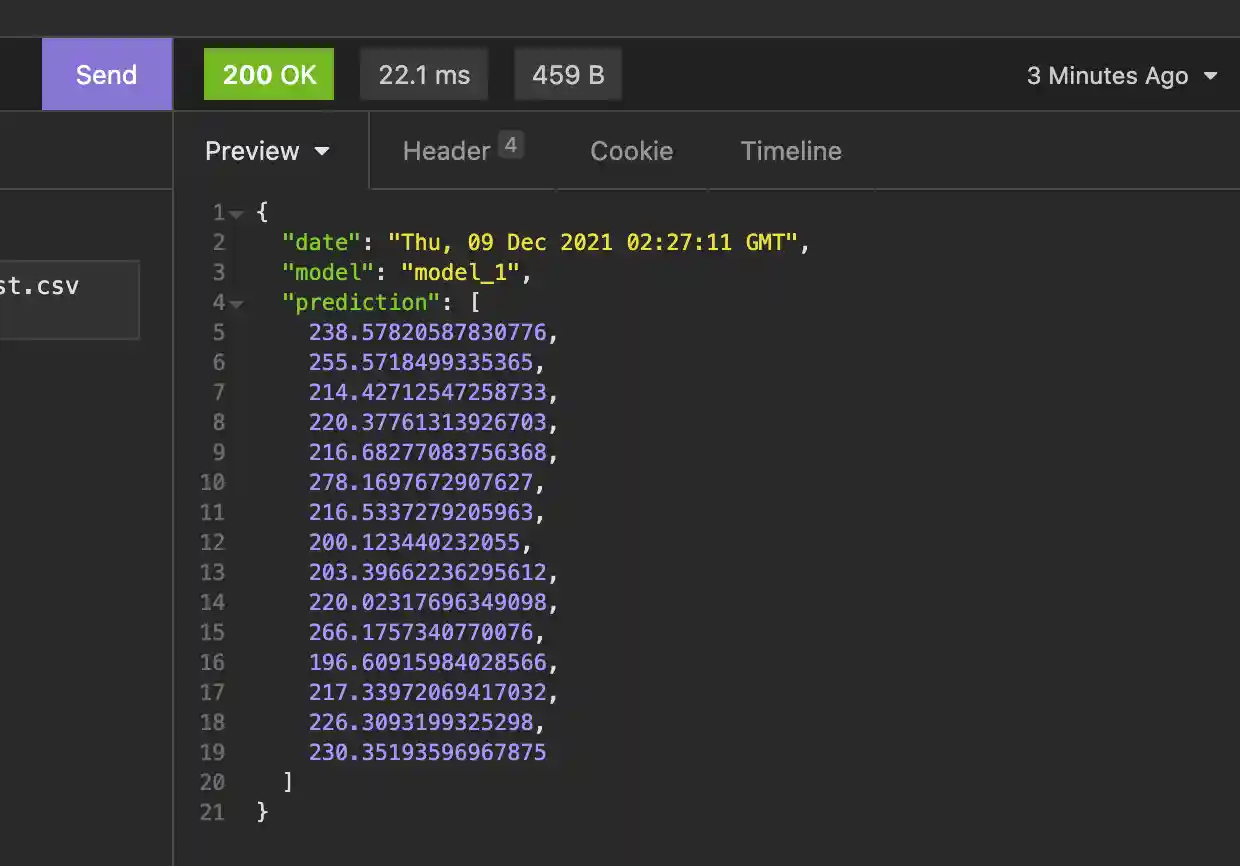
Task: Switch to the Timeline tab
Action: (x=791, y=151)
